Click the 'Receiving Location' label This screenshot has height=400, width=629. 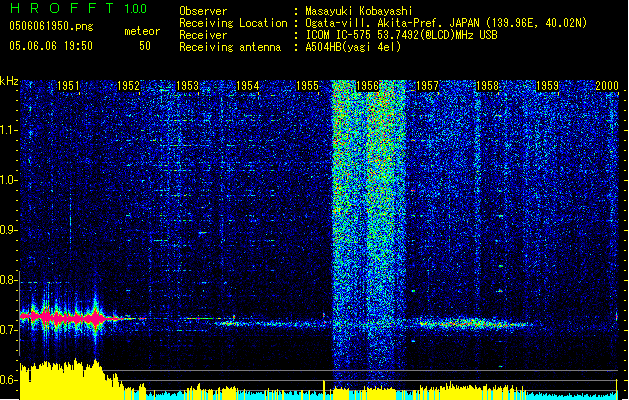(x=233, y=23)
